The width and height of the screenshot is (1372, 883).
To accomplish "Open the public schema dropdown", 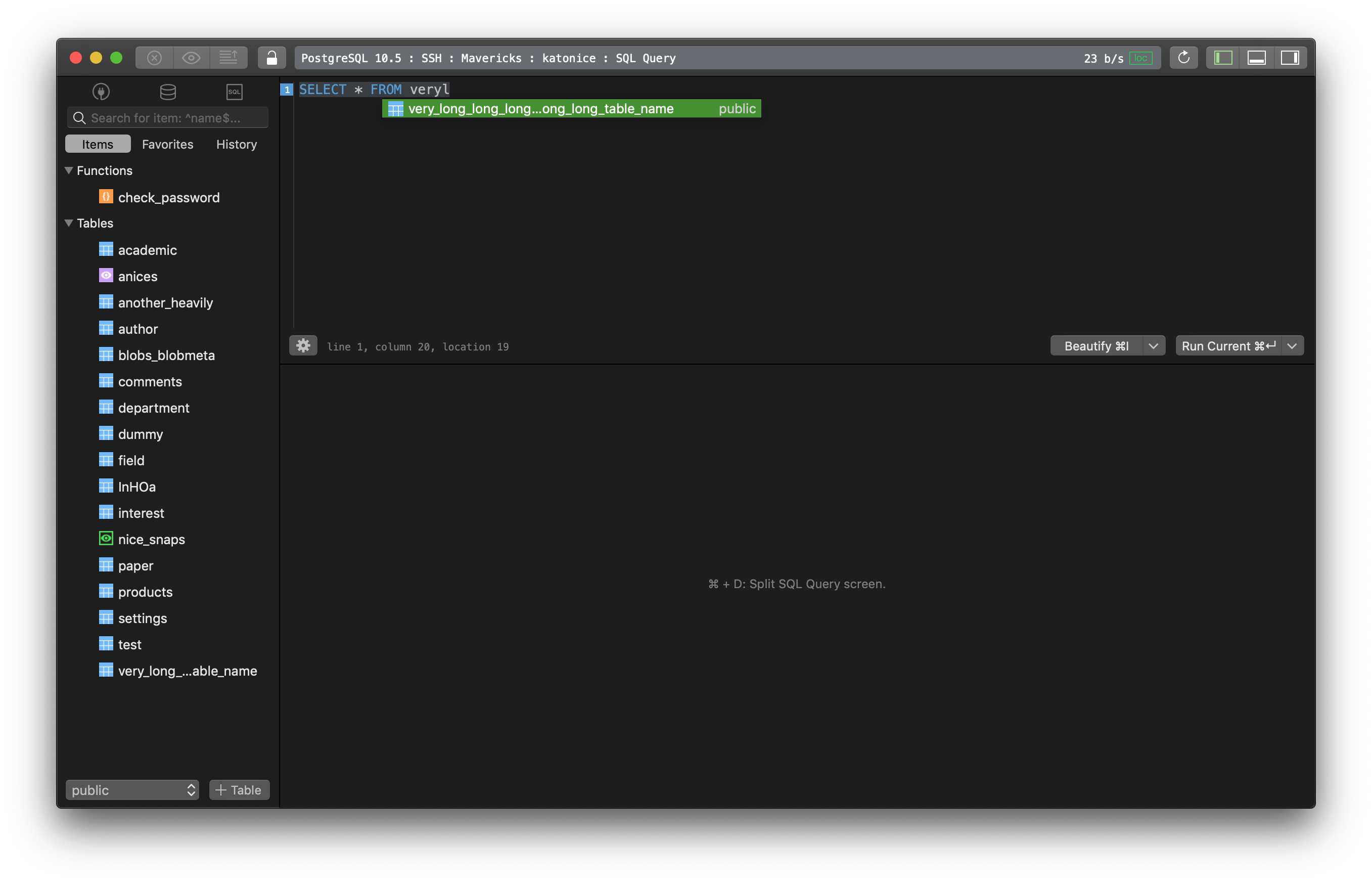I will pos(132,789).
